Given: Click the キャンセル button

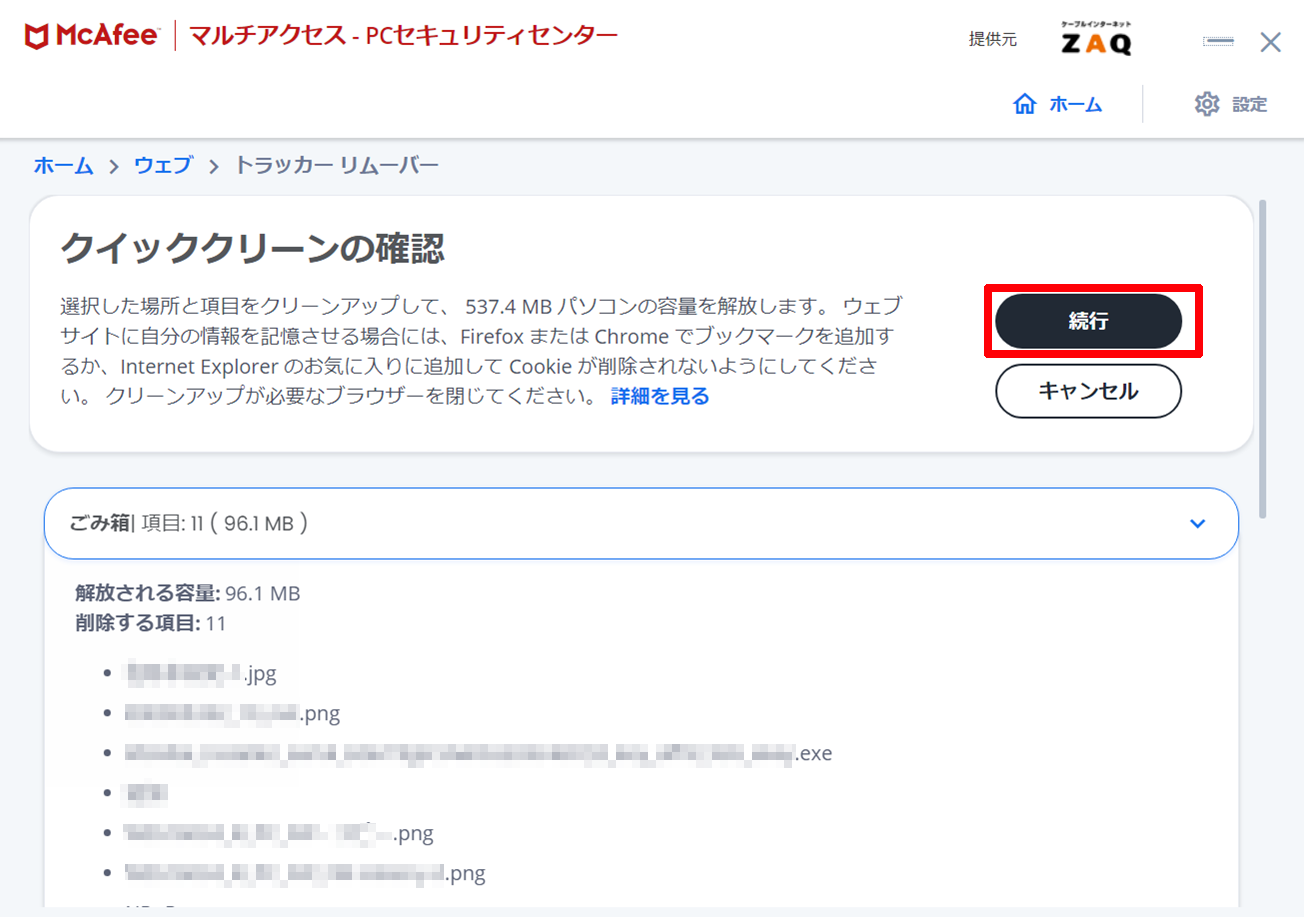Looking at the screenshot, I should tap(1088, 391).
